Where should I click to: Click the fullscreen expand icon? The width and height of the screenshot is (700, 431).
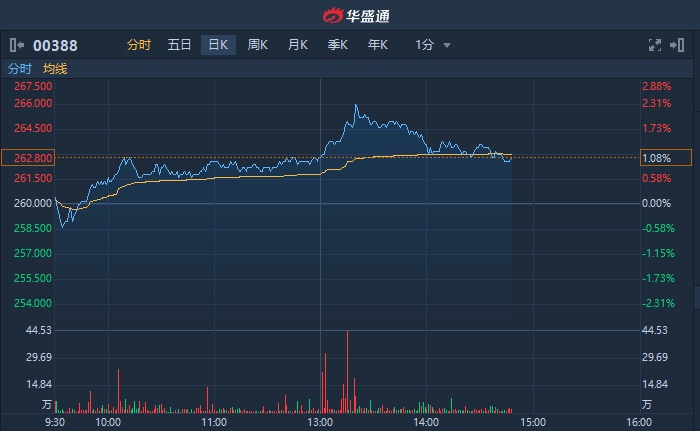click(x=655, y=45)
